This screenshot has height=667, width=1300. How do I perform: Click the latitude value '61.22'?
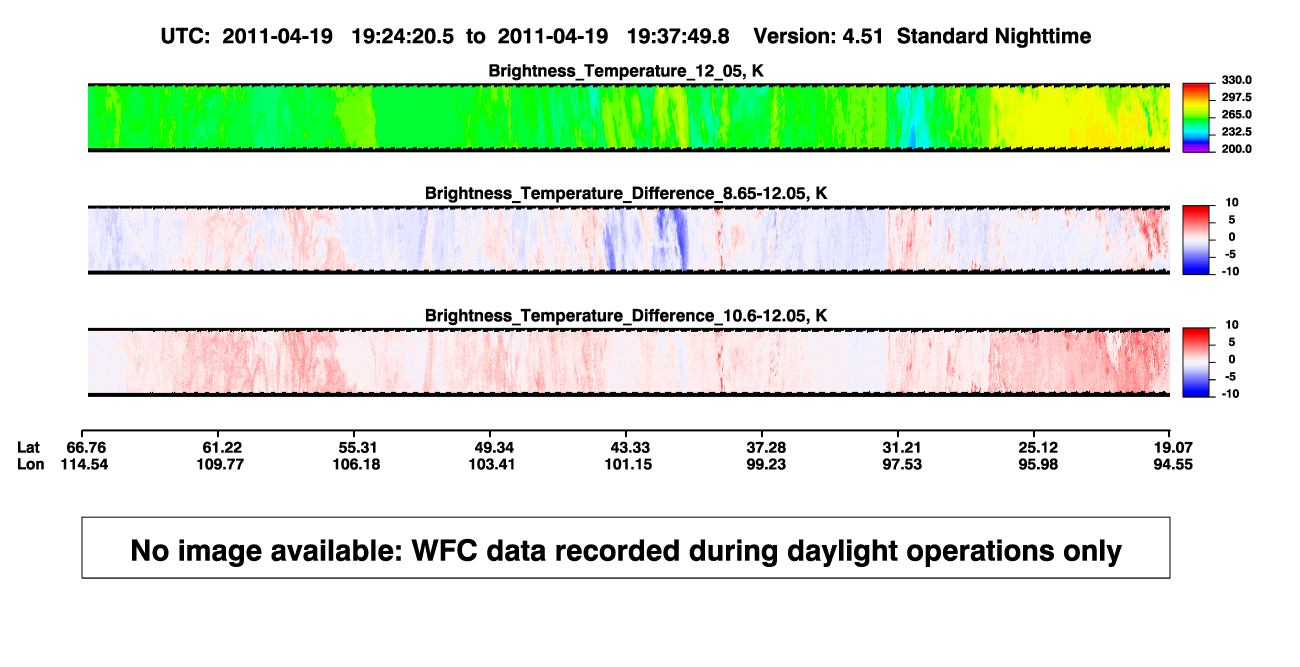click(x=223, y=446)
